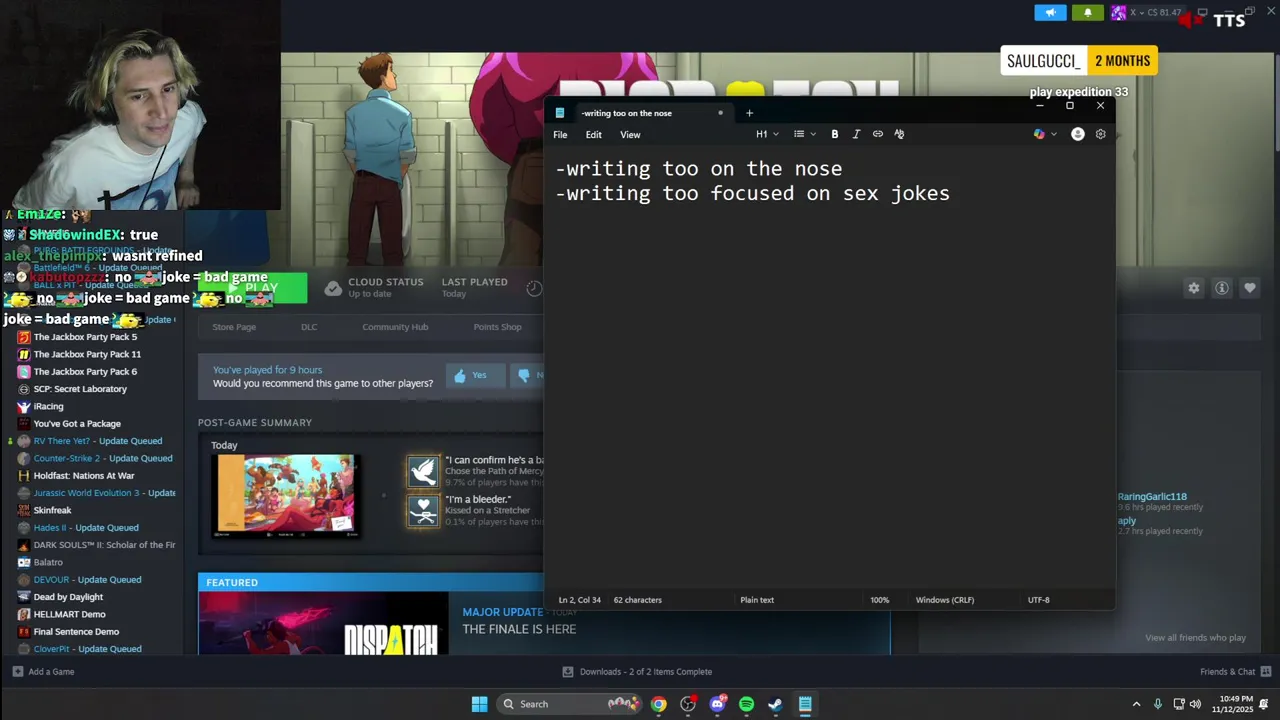Open Steam game info icon
The height and width of the screenshot is (720, 1280).
pos(1221,288)
